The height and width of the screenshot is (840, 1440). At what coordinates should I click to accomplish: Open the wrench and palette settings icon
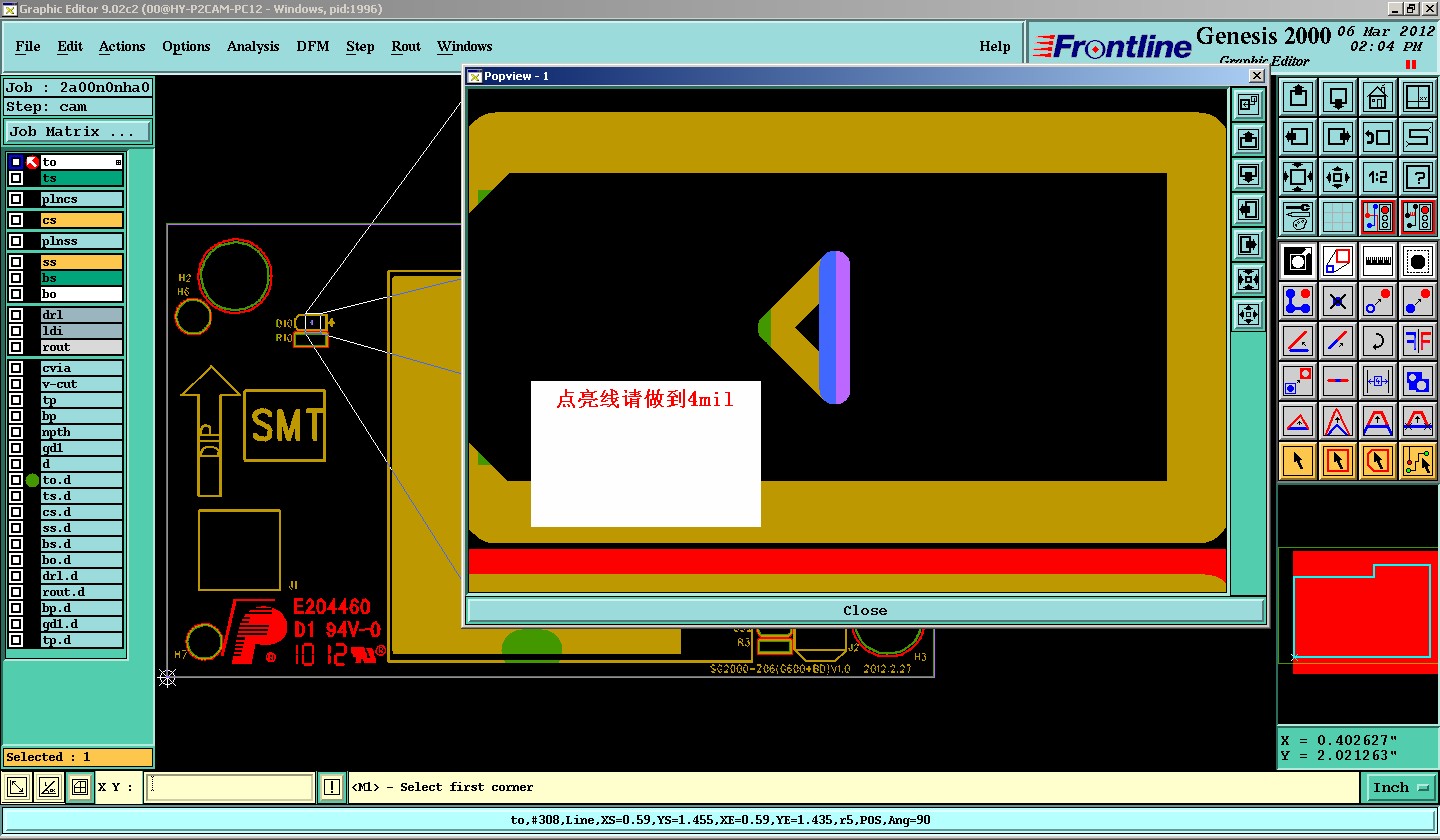1298,216
